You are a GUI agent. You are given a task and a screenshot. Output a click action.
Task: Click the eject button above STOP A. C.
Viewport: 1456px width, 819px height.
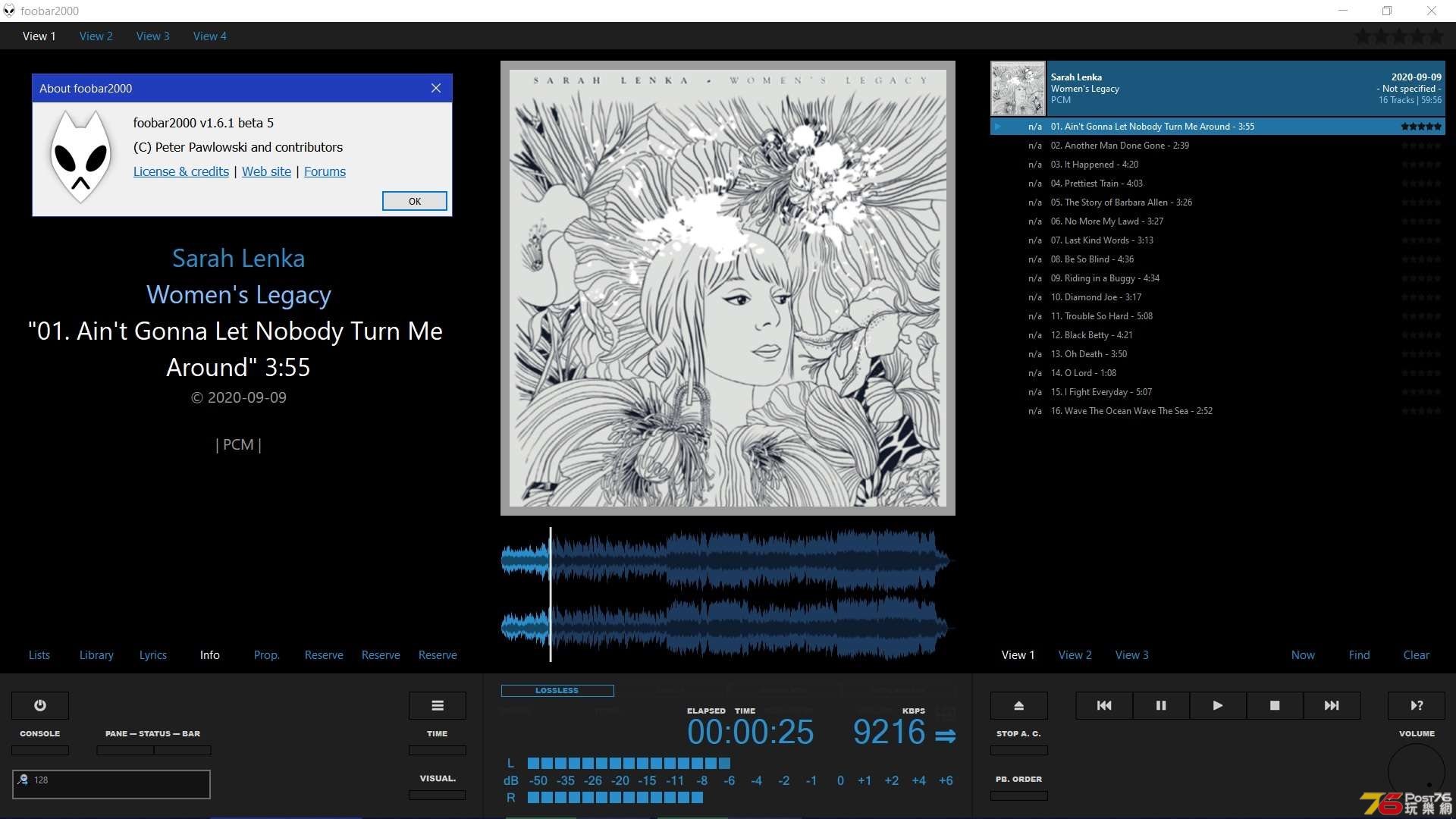1019,705
